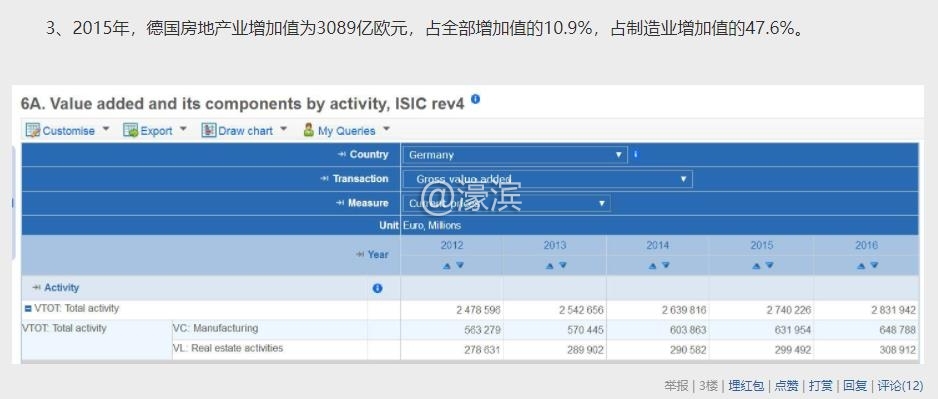Click real estate value 299 492
The width and height of the screenshot is (938, 399).
792,350
